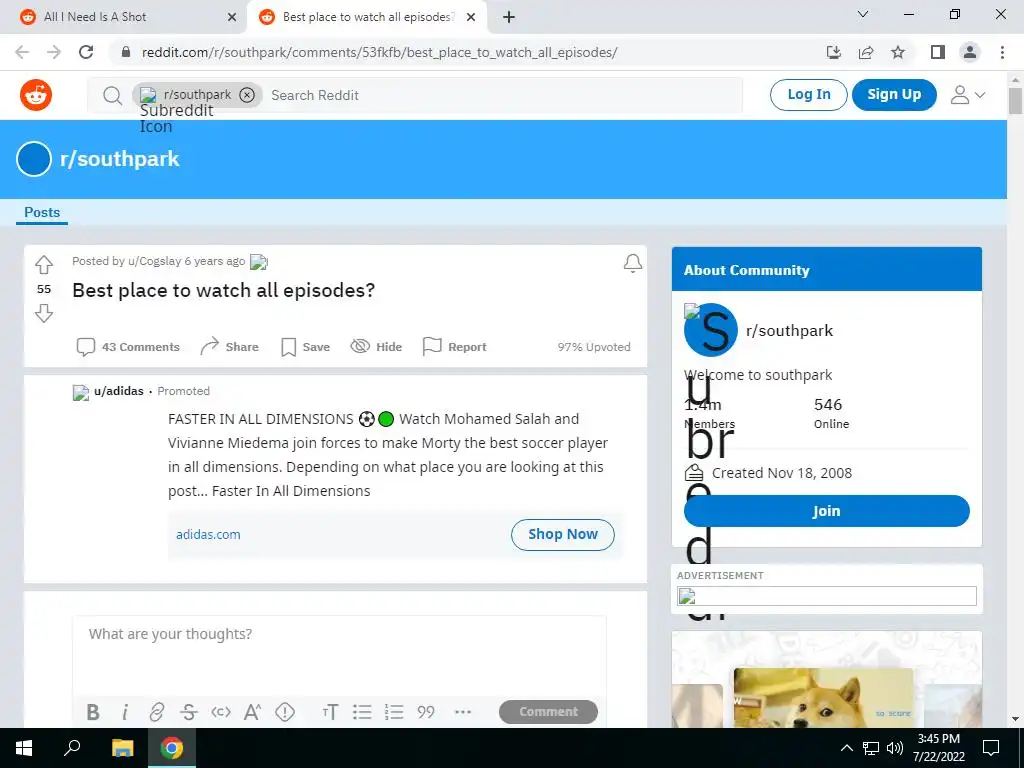Image resolution: width=1024 pixels, height=768 pixels.
Task: Open the user account dropdown menu
Action: point(968,95)
